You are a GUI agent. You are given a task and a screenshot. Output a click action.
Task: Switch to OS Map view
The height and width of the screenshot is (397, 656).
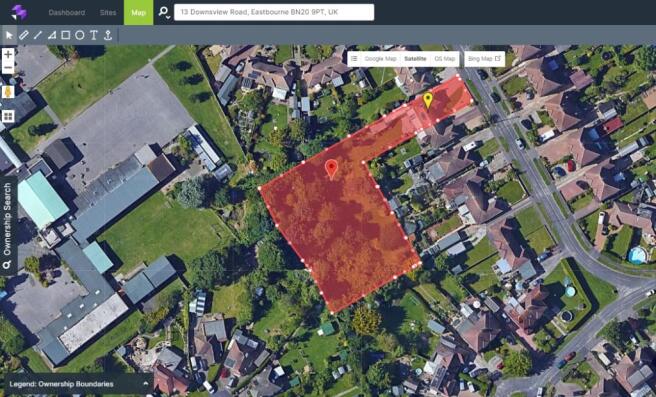445,59
